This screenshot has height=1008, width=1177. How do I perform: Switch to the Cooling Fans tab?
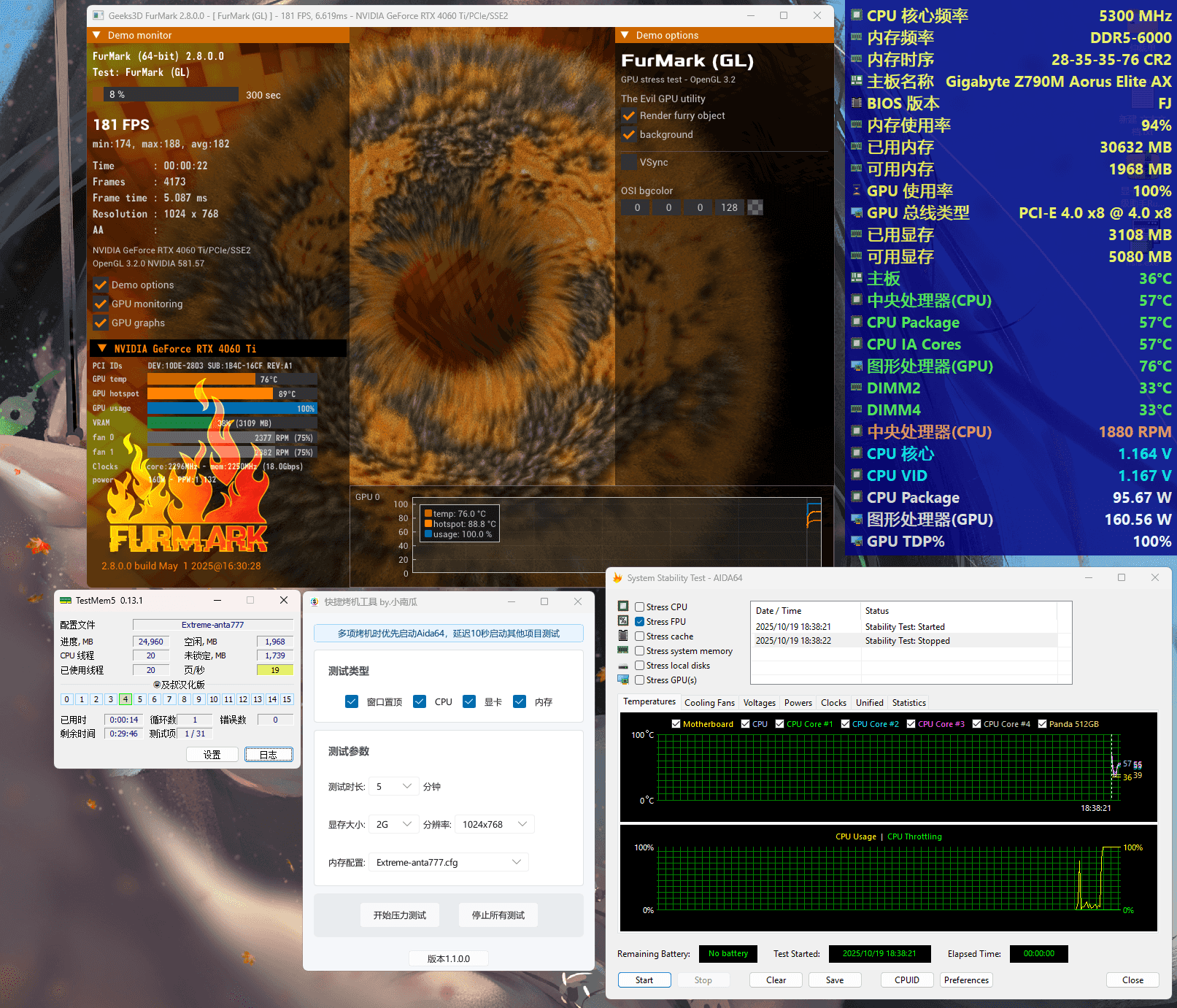tap(709, 703)
